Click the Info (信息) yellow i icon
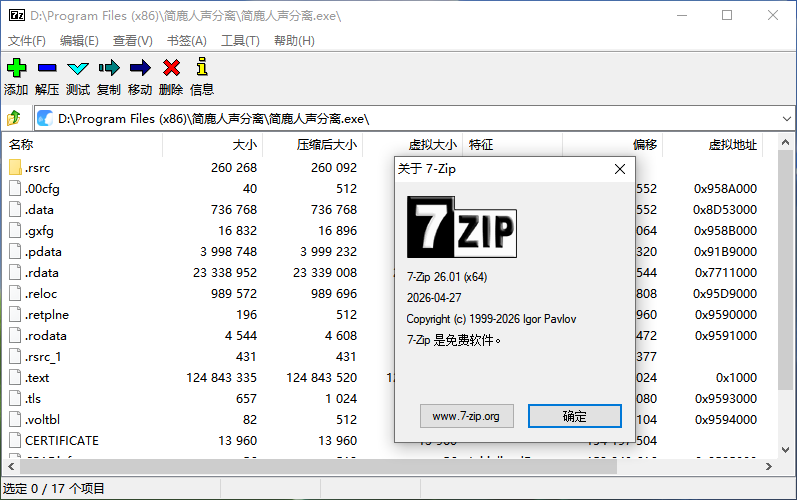Screen dimensions: 797x500 (x=202, y=67)
